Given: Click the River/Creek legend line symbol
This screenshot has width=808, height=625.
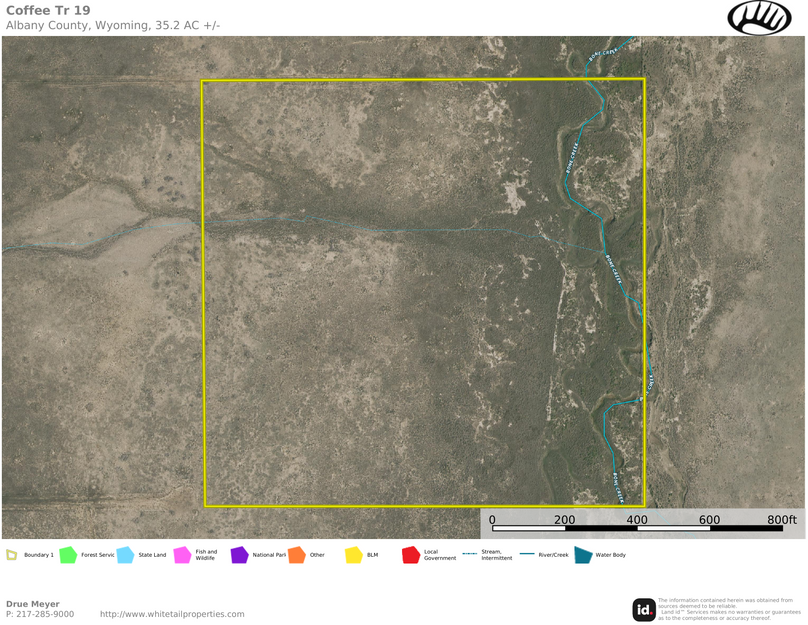Looking at the screenshot, I should pyautogui.click(x=526, y=554).
